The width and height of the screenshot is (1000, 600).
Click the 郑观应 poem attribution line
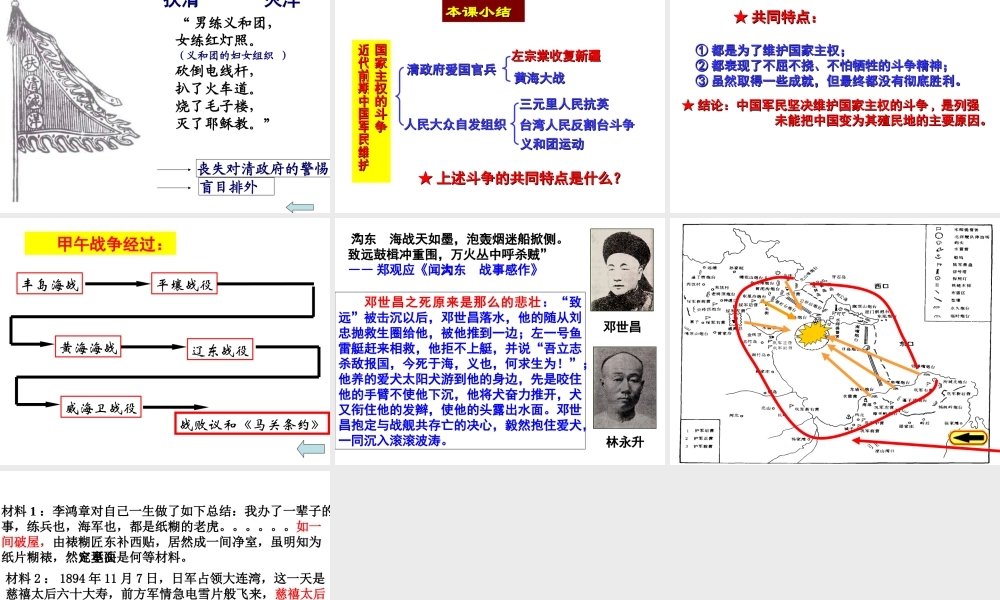pos(443,270)
